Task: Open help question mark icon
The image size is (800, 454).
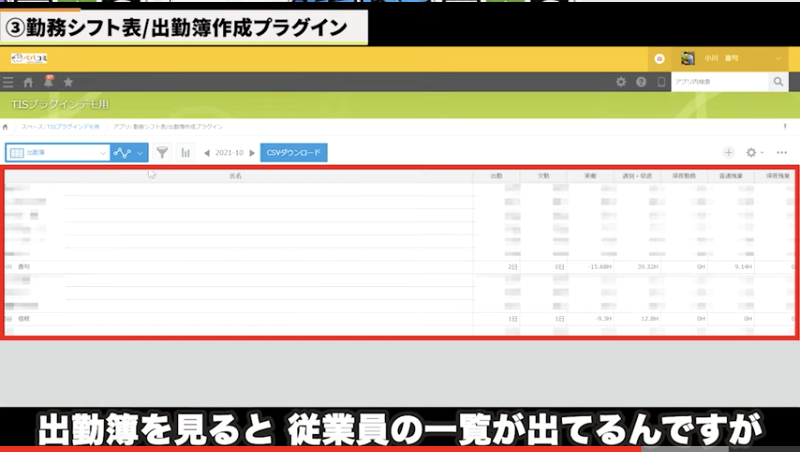Action: 641,82
